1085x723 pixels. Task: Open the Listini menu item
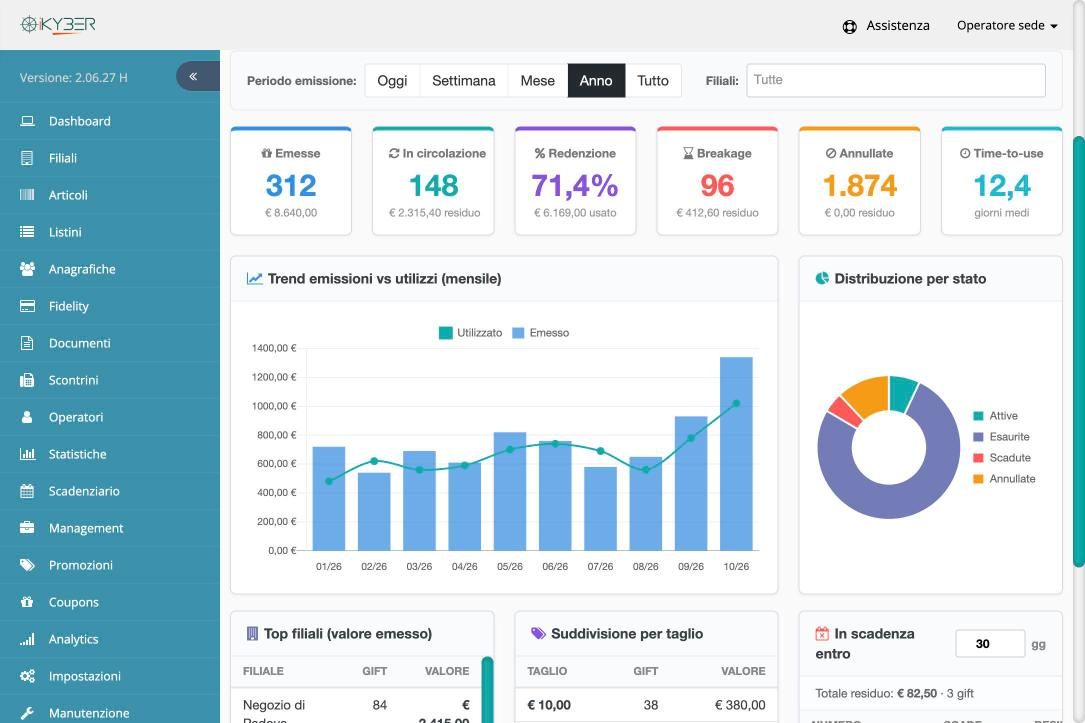(110, 232)
